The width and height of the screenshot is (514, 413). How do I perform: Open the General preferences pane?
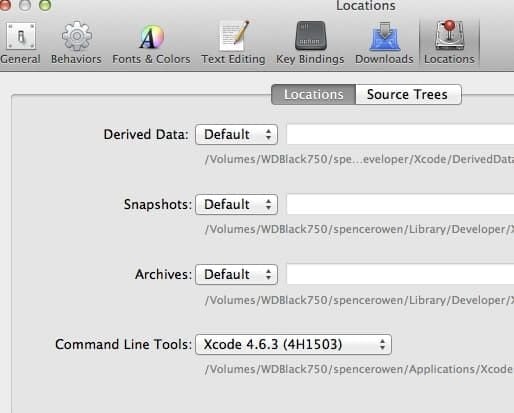point(20,43)
